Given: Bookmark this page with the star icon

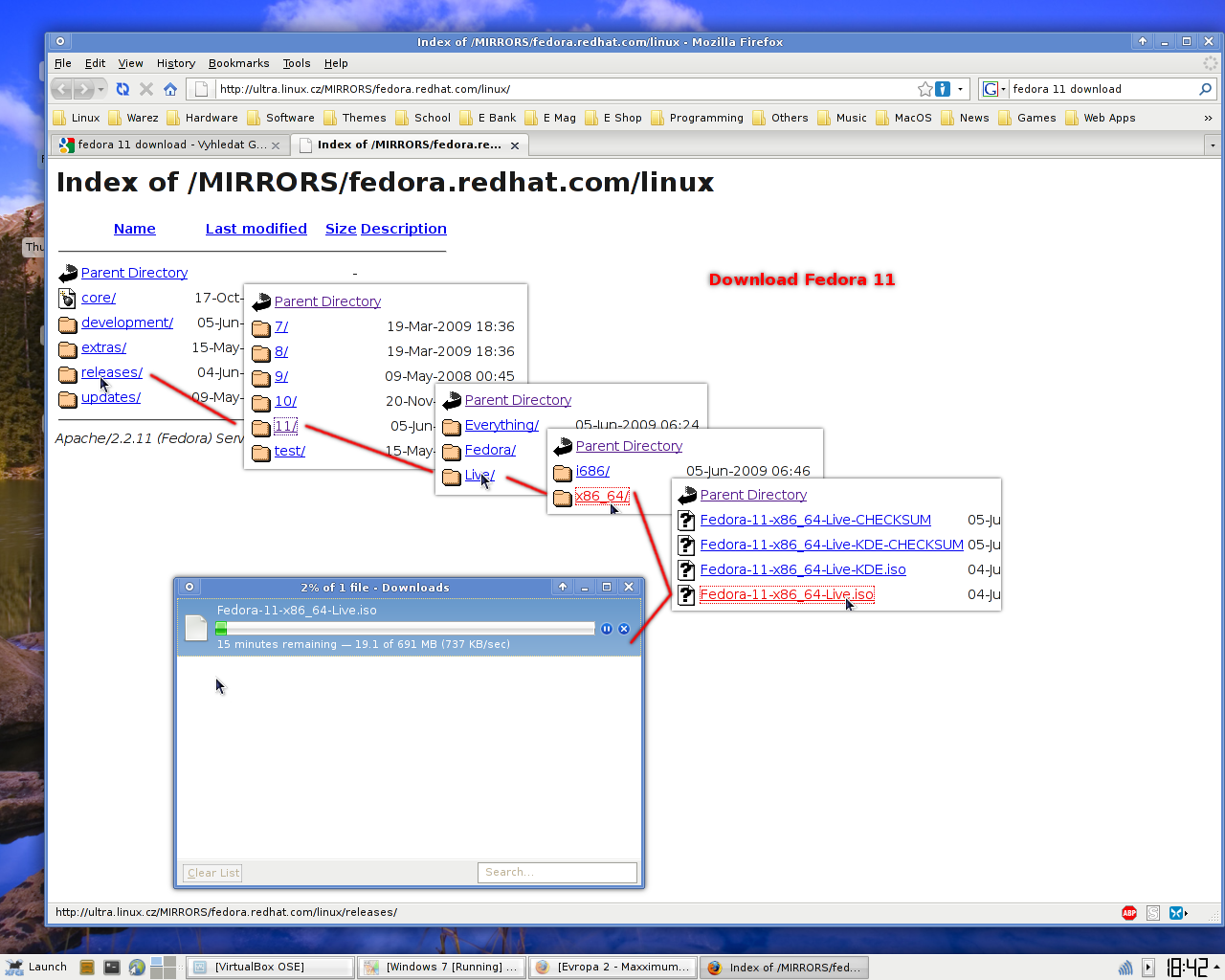Looking at the screenshot, I should pos(924,89).
